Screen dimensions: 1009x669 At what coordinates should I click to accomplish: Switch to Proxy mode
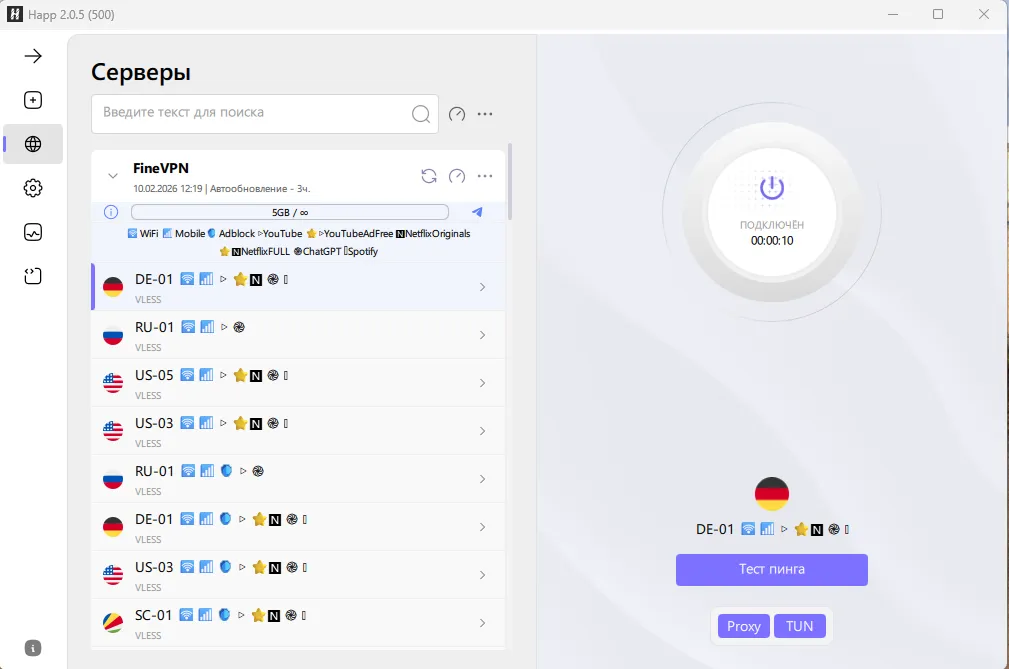pos(743,626)
